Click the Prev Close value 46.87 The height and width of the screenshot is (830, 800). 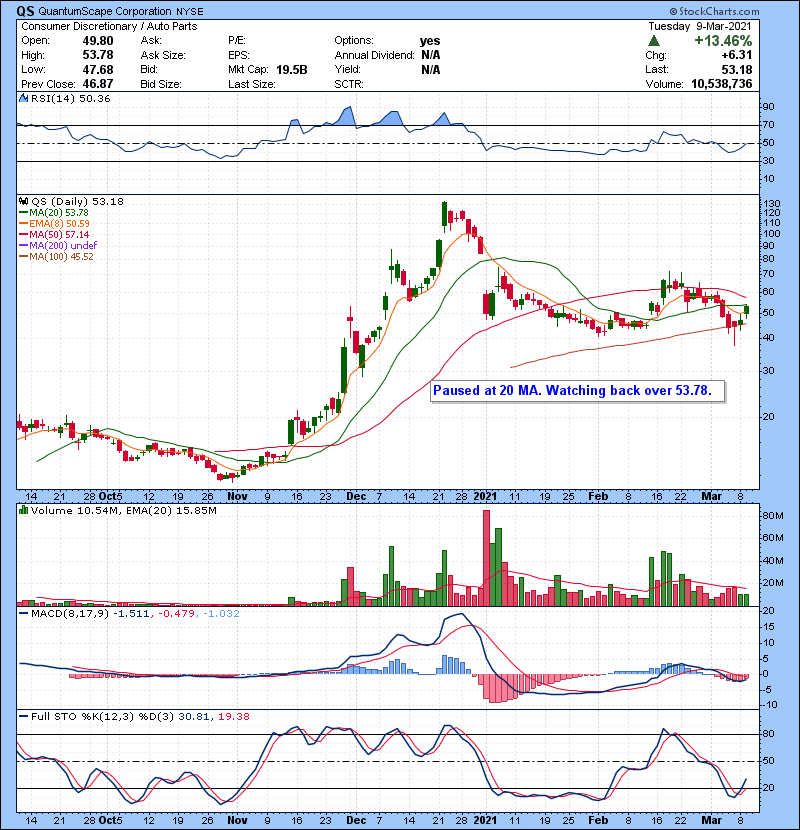pyautogui.click(x=98, y=84)
